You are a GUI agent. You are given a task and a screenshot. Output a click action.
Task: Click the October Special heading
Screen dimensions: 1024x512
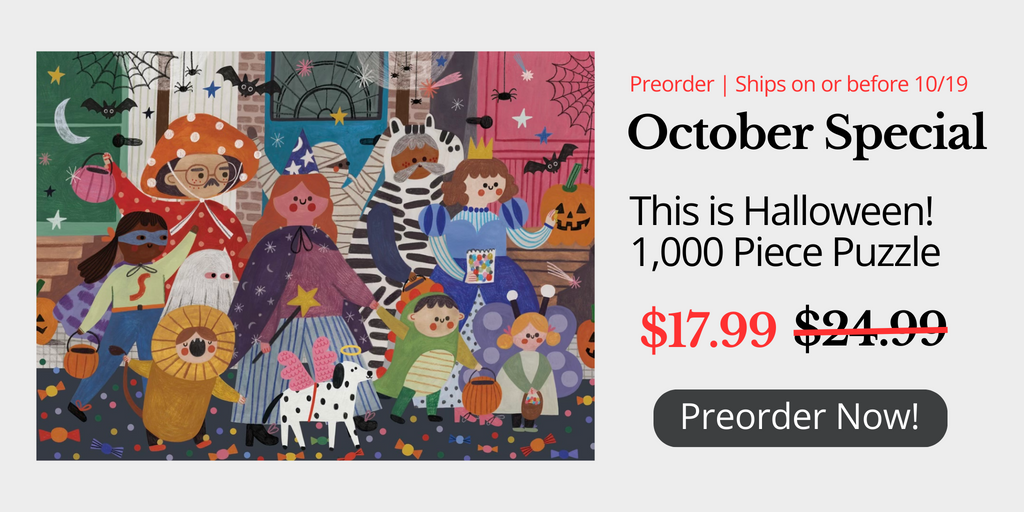click(x=807, y=133)
